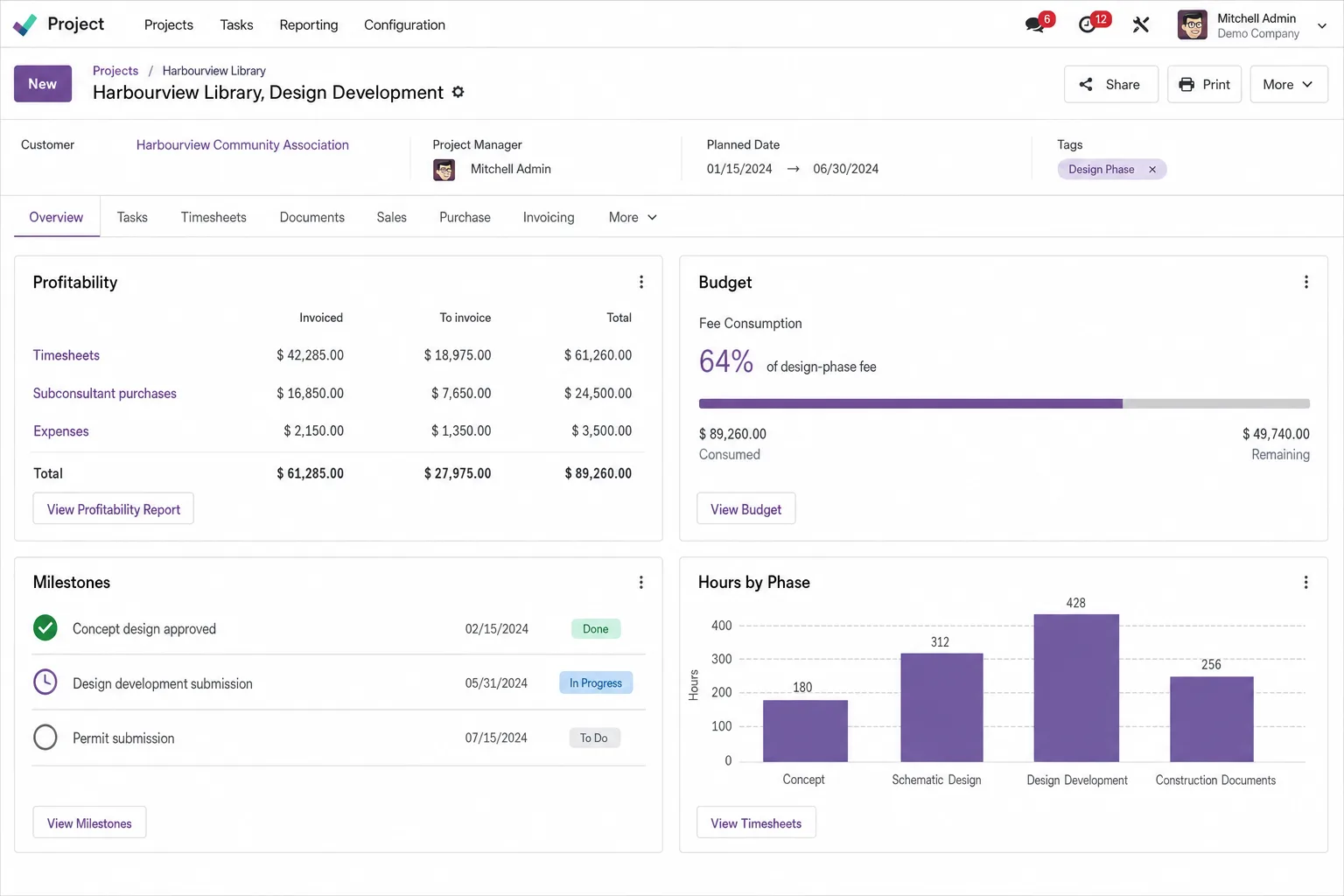Remove the Design Phase tag
1344x896 pixels.
point(1152,170)
